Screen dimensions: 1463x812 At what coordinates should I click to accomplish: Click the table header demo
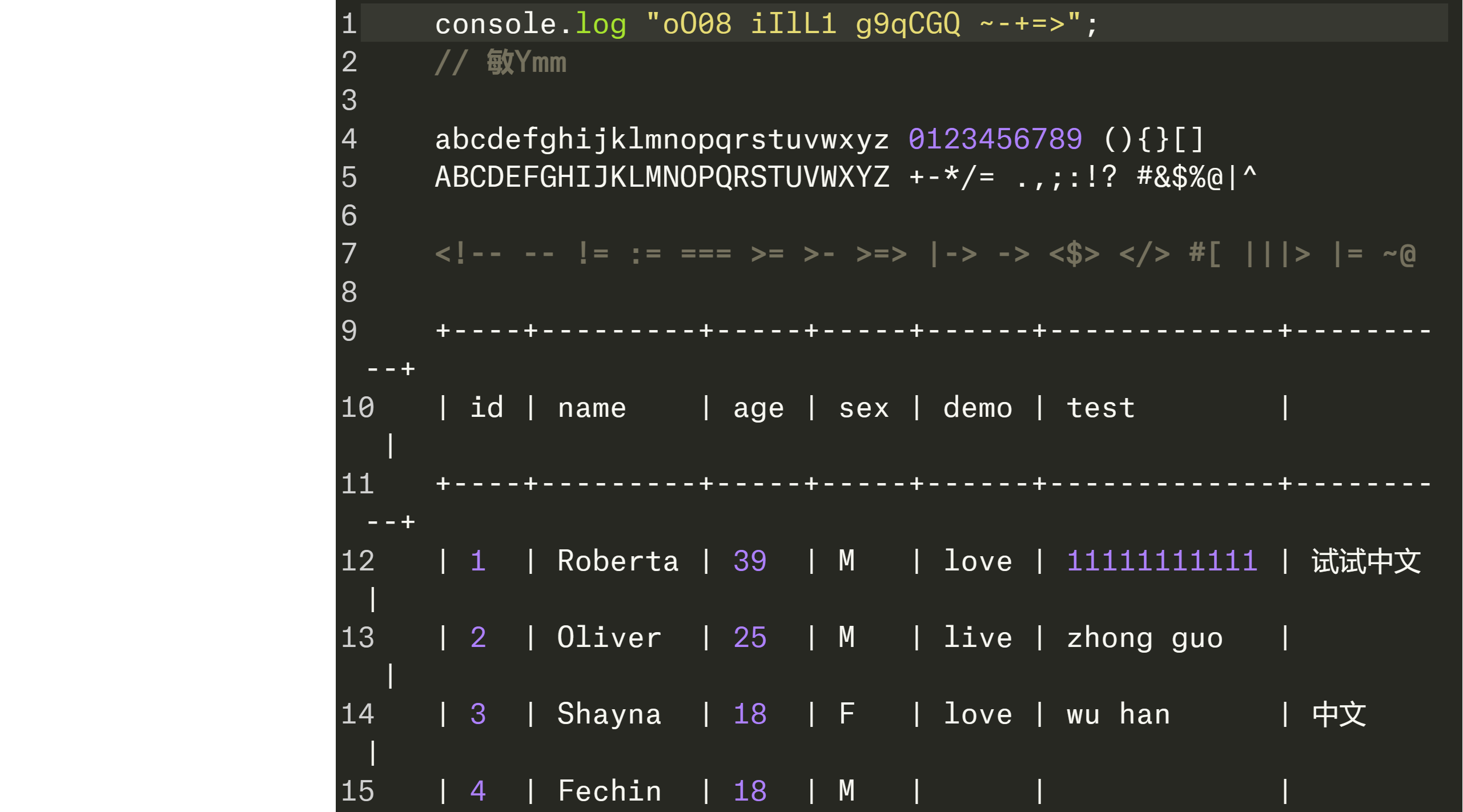point(978,407)
